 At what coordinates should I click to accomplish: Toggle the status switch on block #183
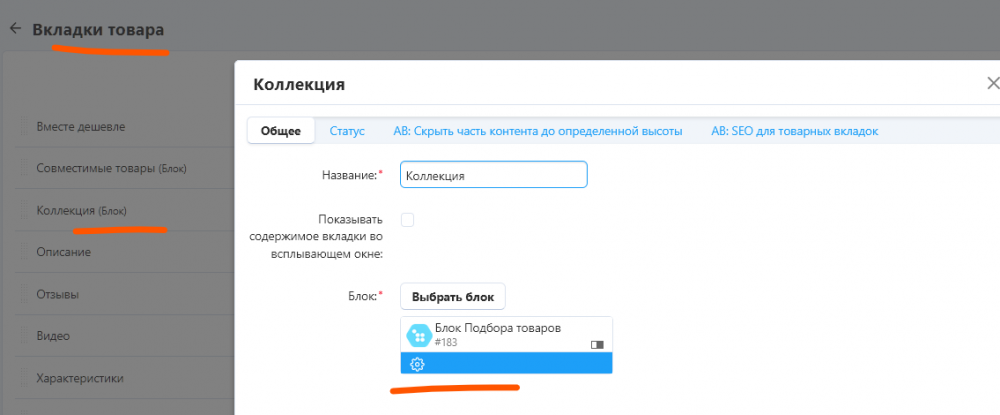coord(597,344)
